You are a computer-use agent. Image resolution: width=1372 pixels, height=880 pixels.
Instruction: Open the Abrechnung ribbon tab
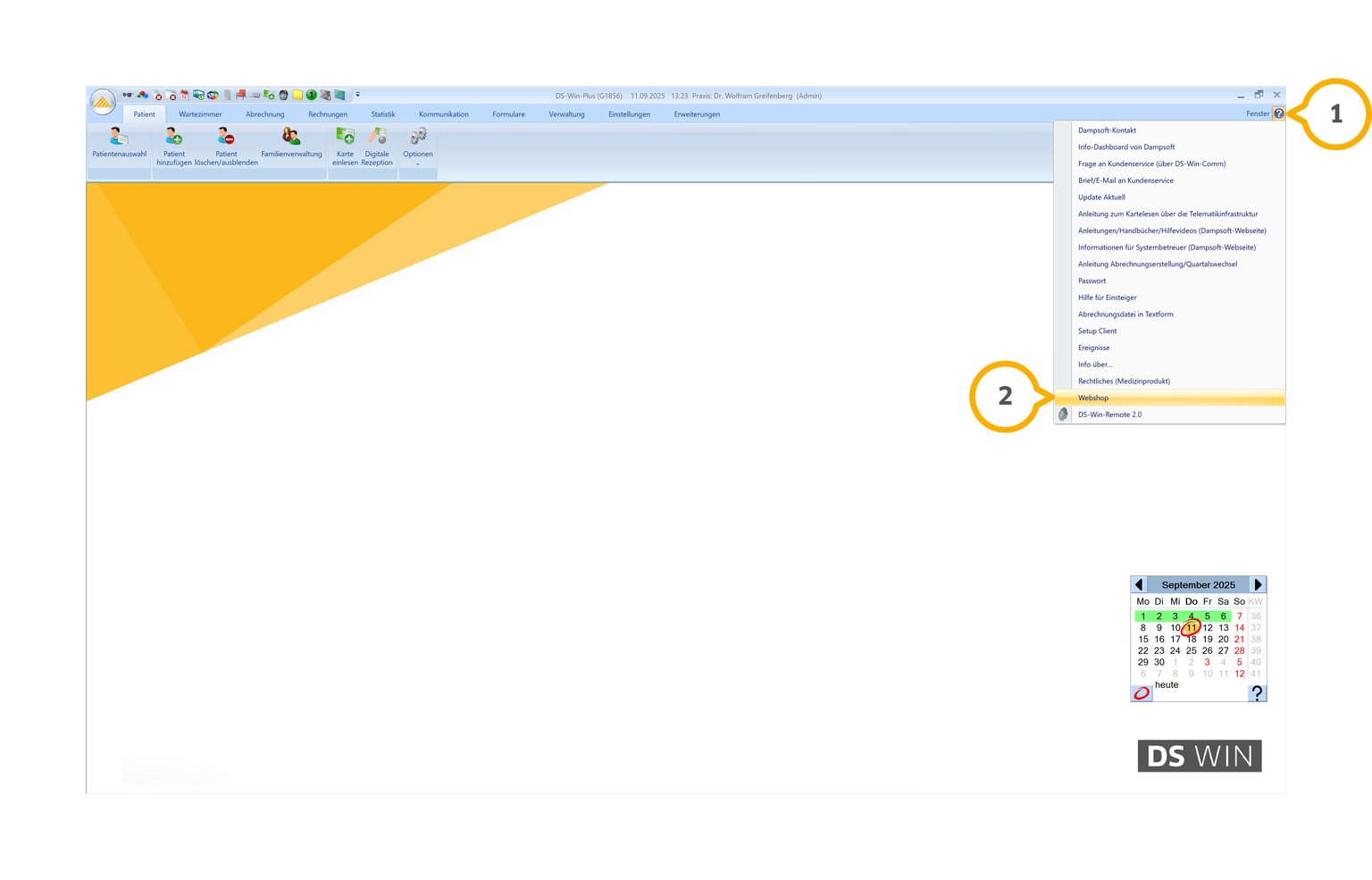264,114
